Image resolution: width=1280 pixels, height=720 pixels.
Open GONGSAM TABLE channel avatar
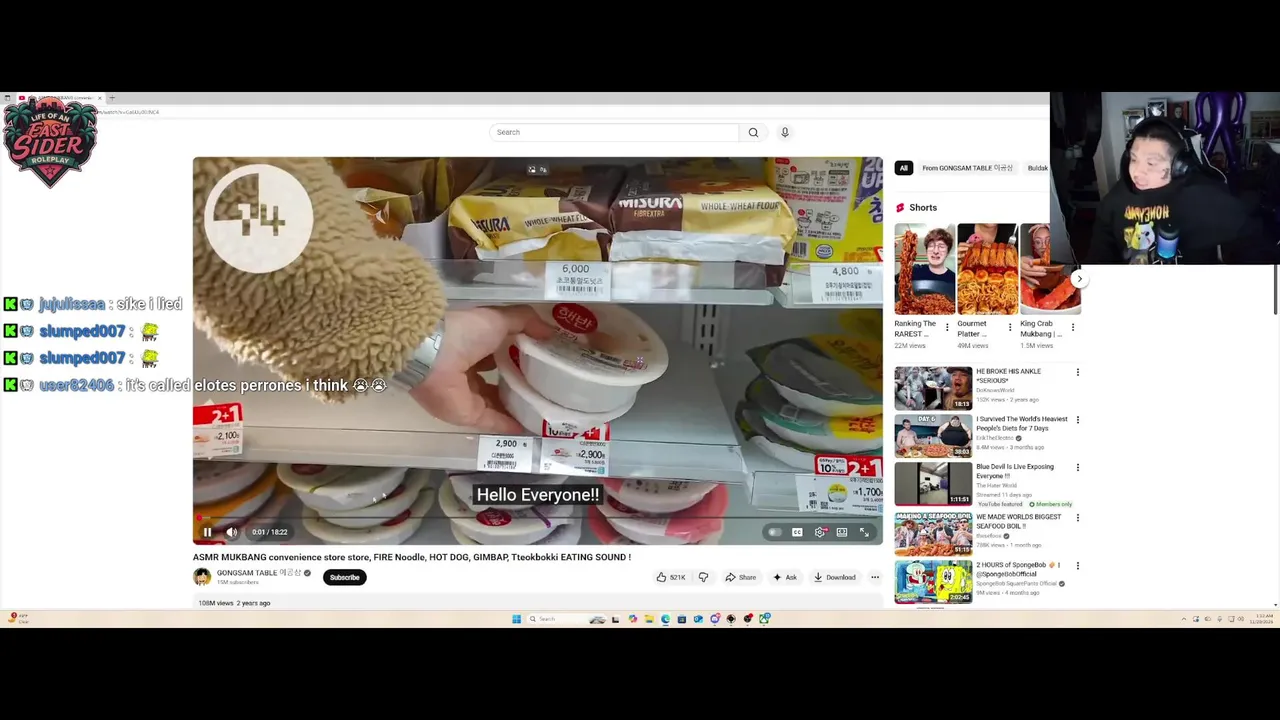pyautogui.click(x=202, y=577)
